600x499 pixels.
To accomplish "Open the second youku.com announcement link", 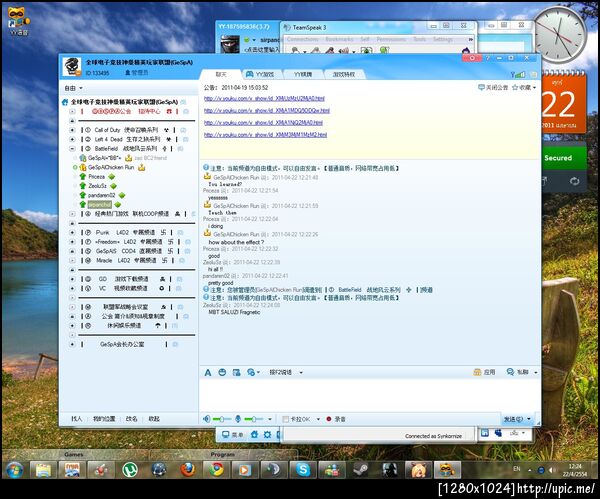I will (x=267, y=111).
